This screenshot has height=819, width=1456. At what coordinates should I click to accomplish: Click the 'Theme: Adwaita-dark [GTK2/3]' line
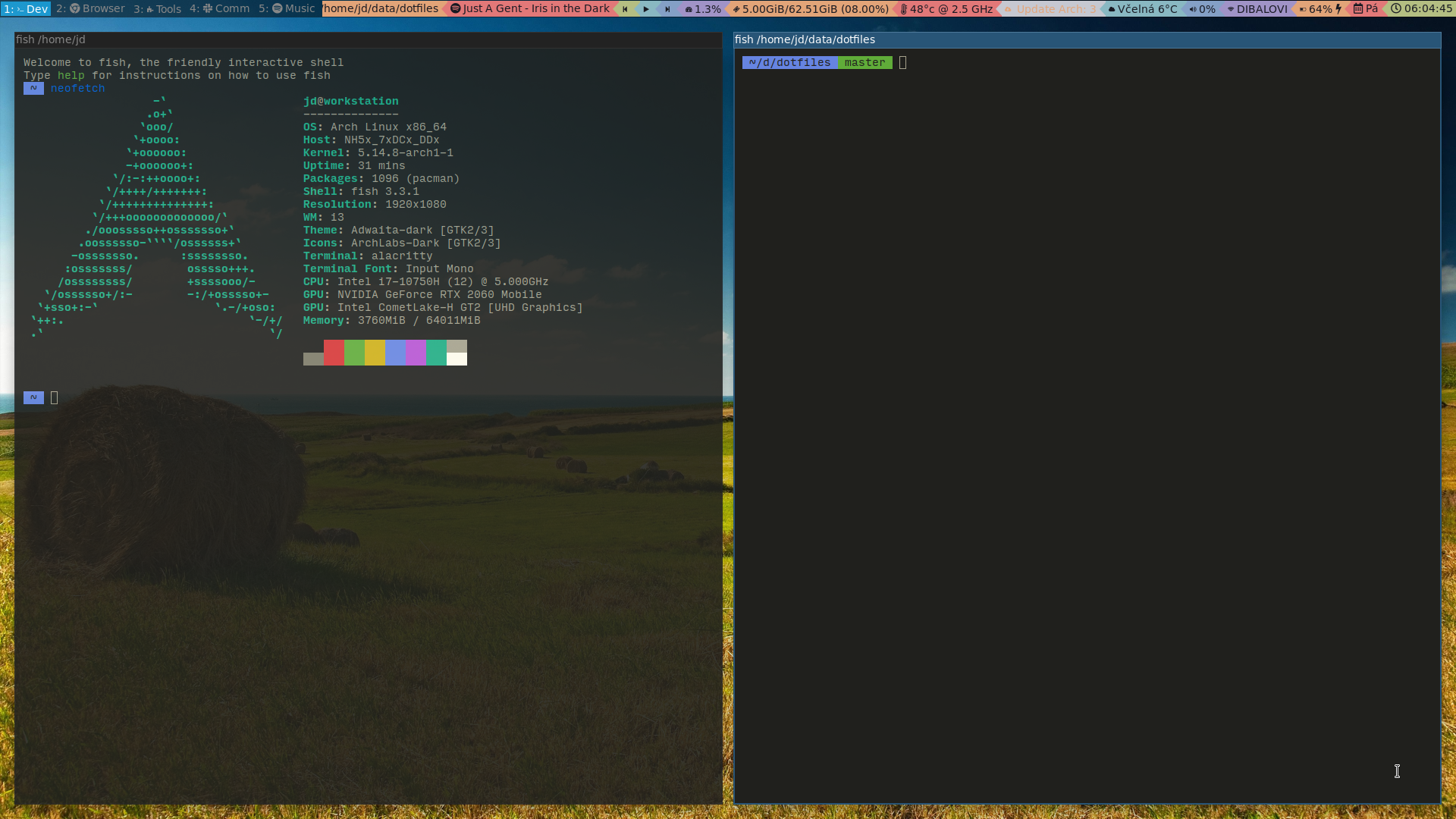(398, 231)
